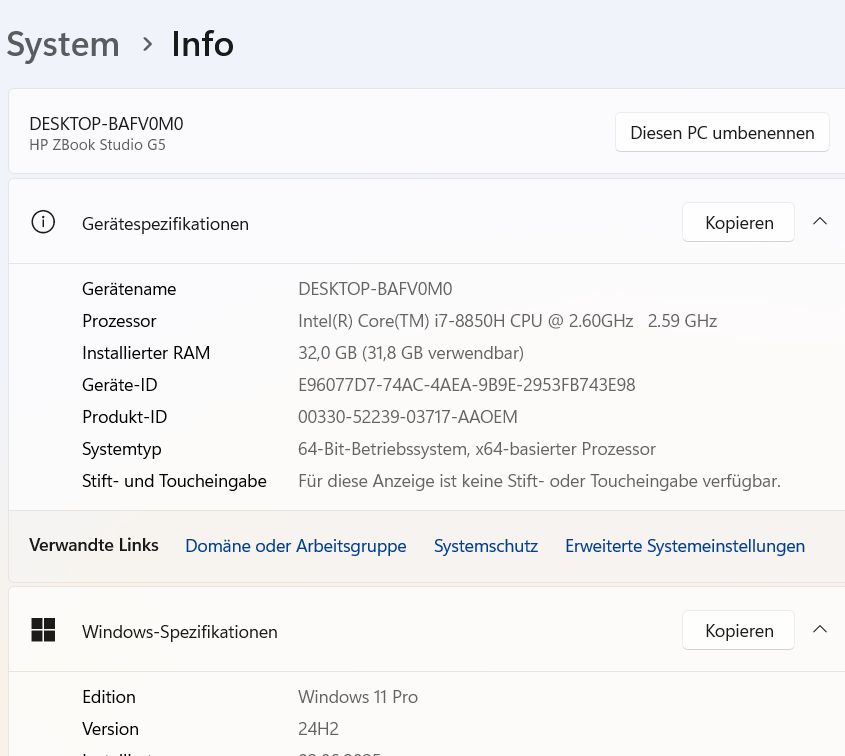The image size is (845, 756).
Task: Select Gerätename value DESKTOP-BAFV0M0
Action: point(375,289)
